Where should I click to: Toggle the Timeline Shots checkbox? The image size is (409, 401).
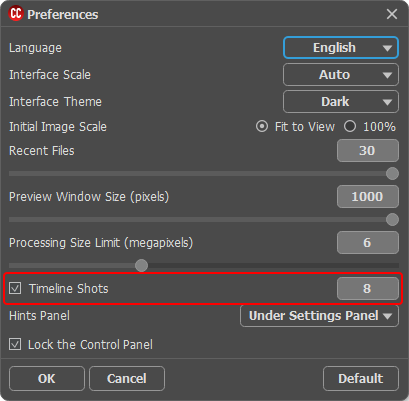click(15, 288)
